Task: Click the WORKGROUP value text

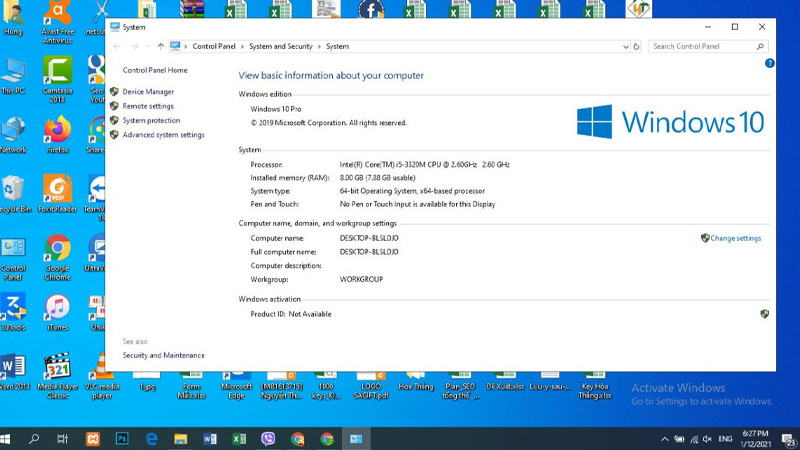Action: click(361, 280)
